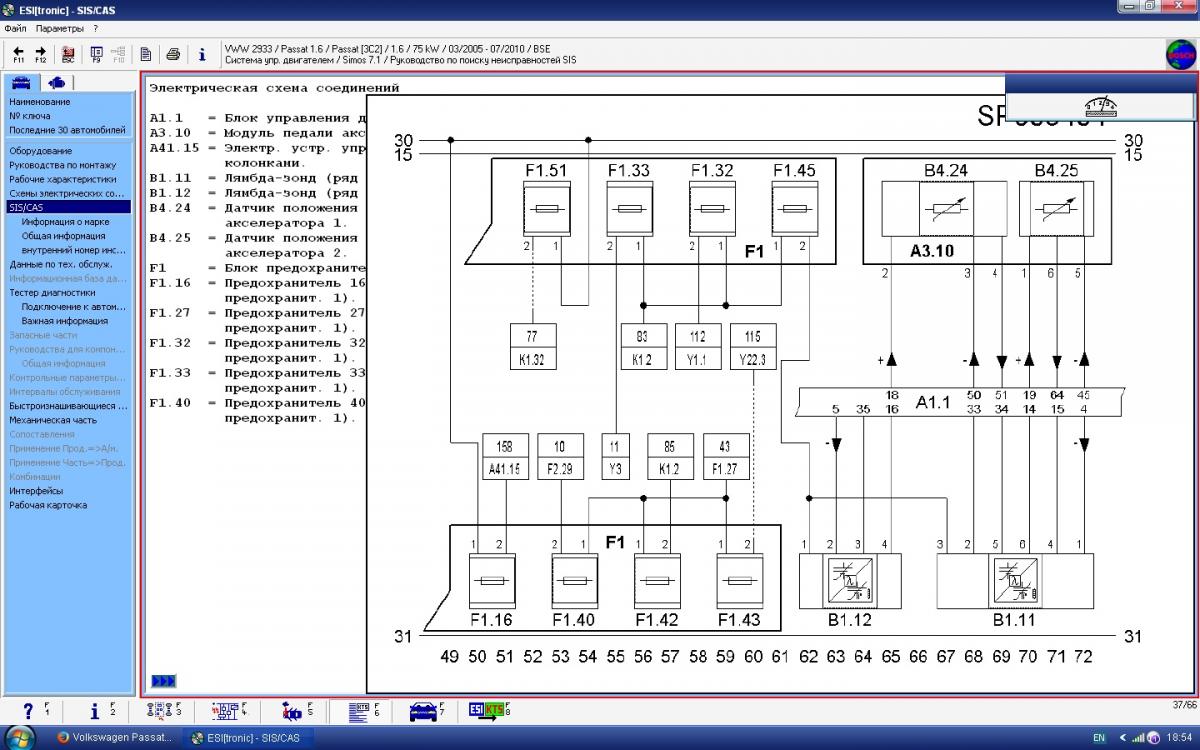Click legend text A3.10 line
Image resolution: width=1200 pixels, height=750 pixels.
click(258, 132)
